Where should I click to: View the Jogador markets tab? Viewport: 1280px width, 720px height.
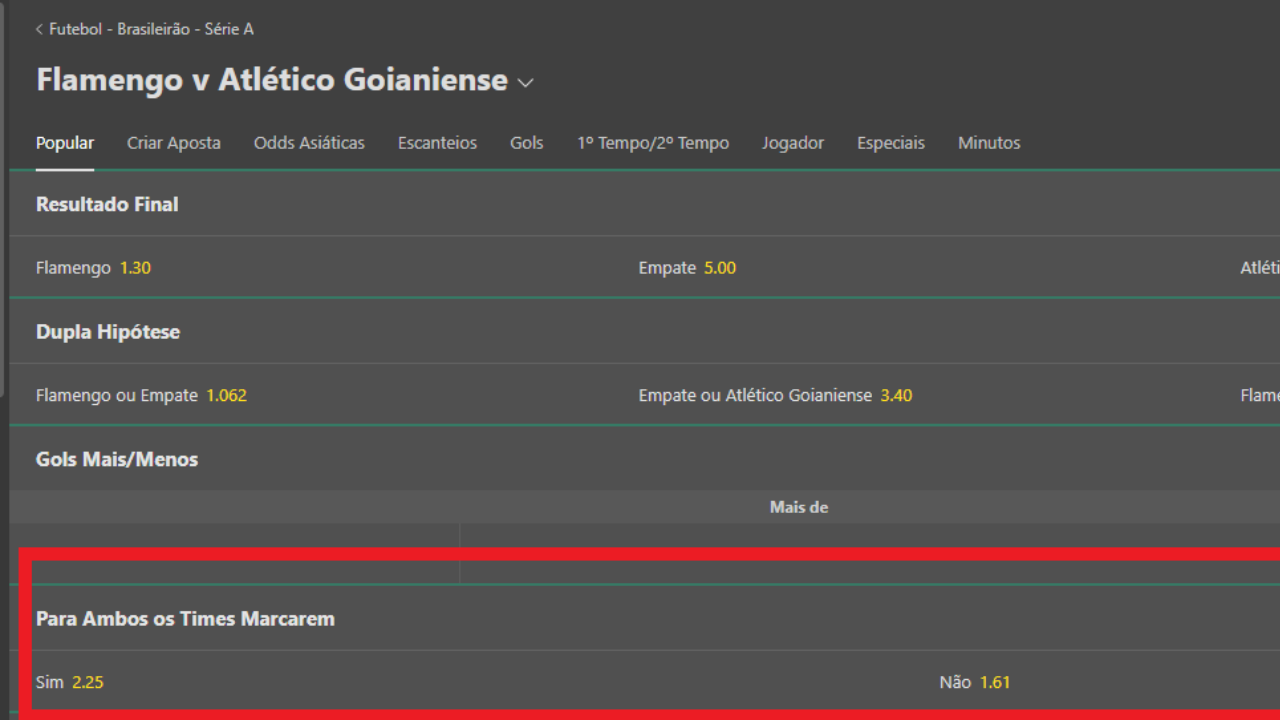[793, 143]
